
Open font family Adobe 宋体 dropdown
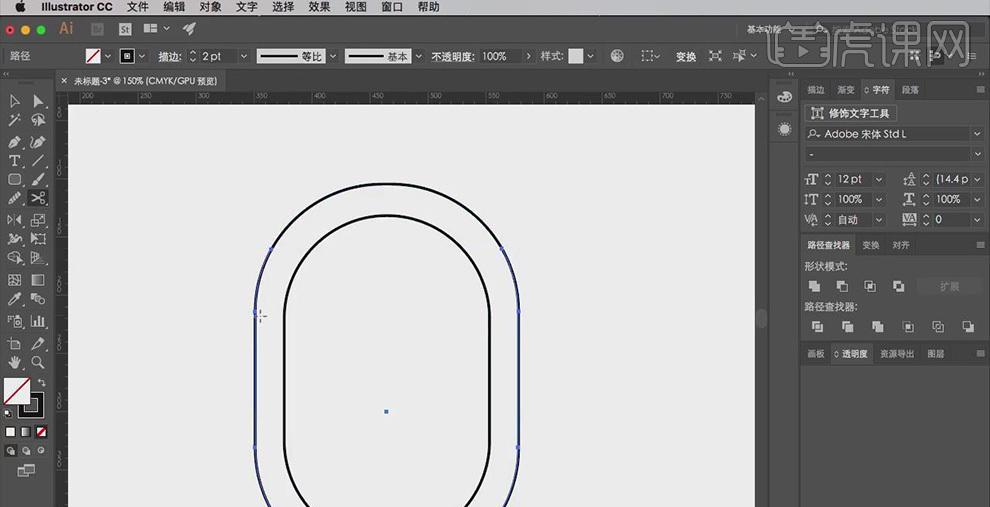(x=977, y=134)
